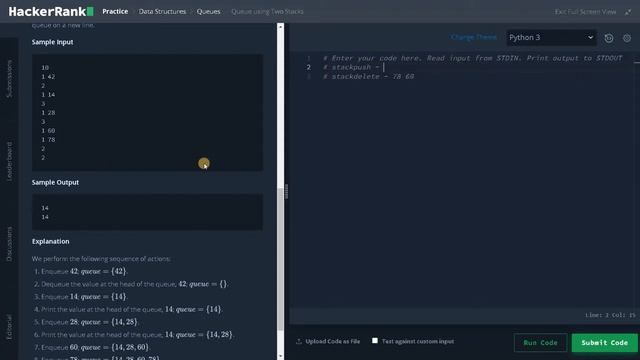640x360 pixels.
Task: Open the Submissions side tab
Action: click(9, 79)
